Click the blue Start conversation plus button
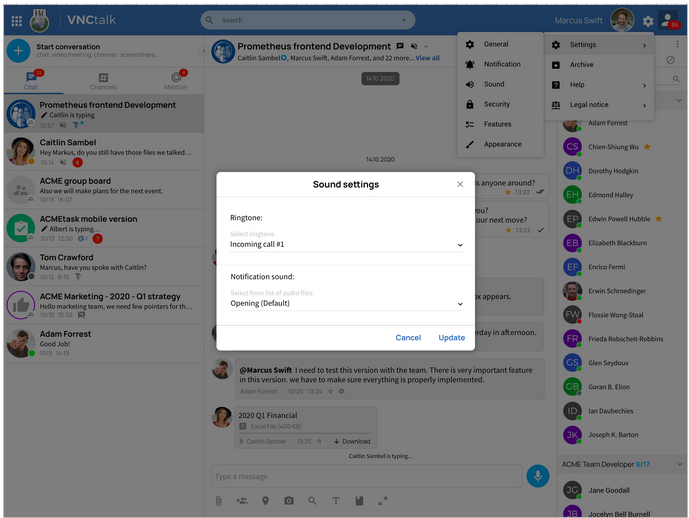The height and width of the screenshot is (518, 689). 18,51
